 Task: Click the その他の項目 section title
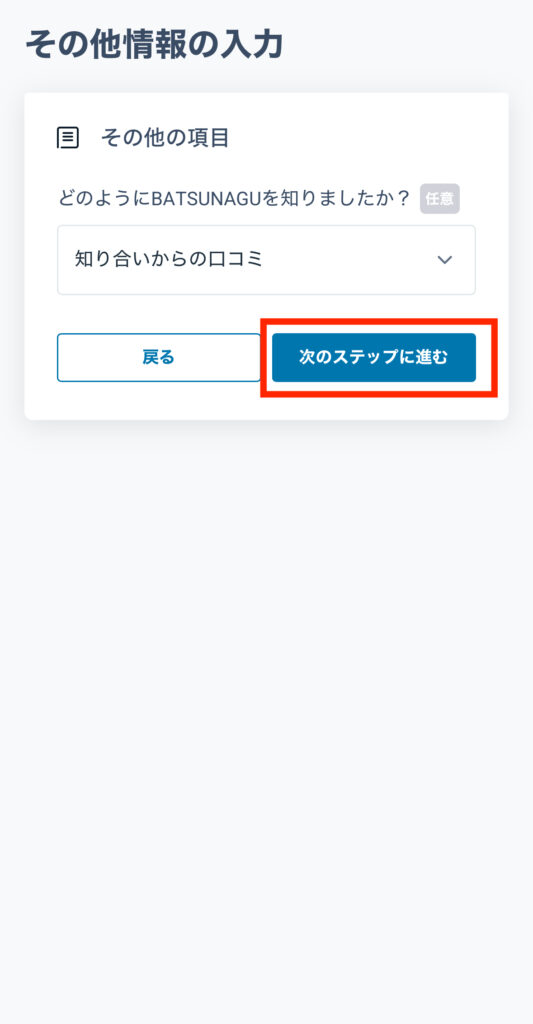[x=165, y=138]
